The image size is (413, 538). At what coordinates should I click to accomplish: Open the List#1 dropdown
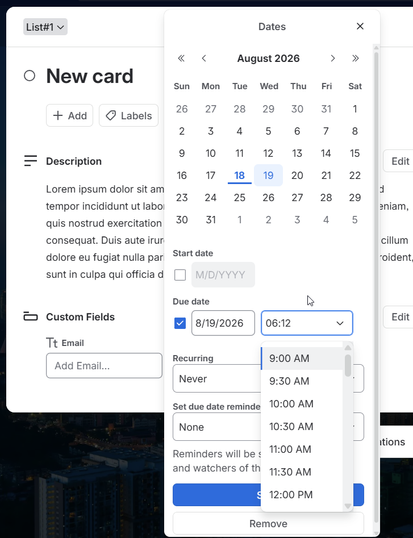(45, 27)
